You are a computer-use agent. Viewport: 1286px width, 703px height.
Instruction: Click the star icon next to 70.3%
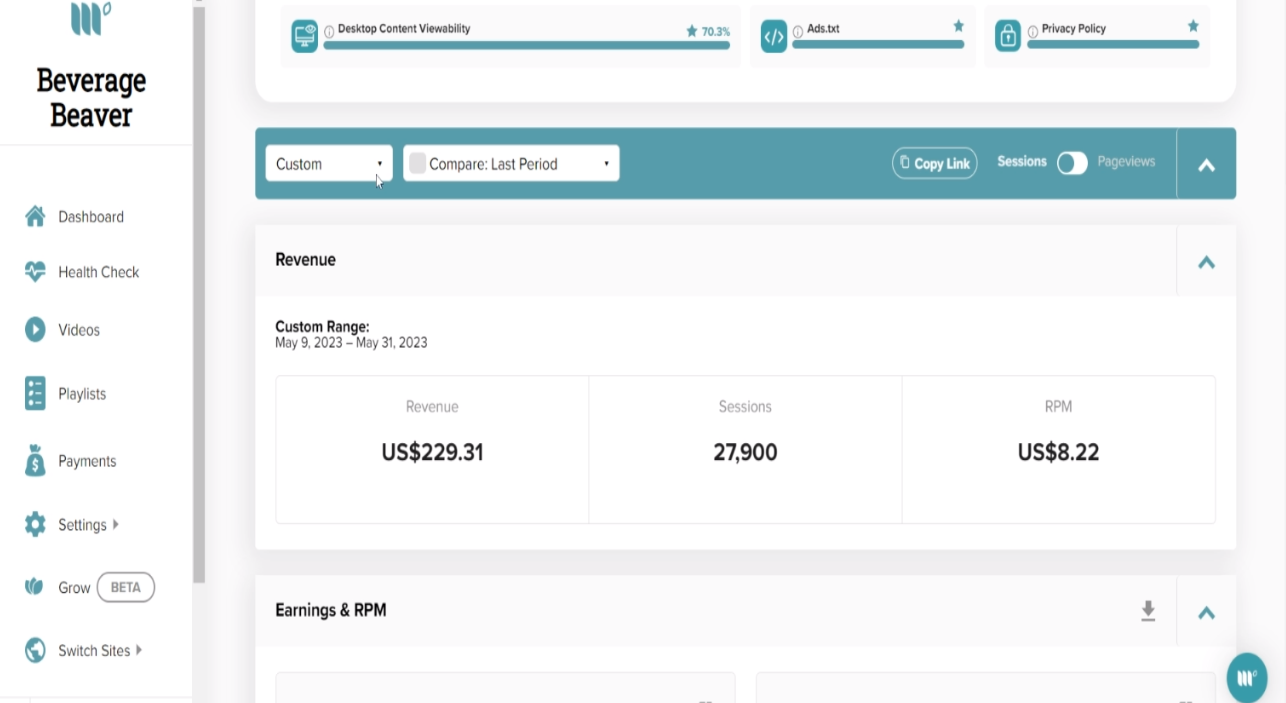click(691, 31)
